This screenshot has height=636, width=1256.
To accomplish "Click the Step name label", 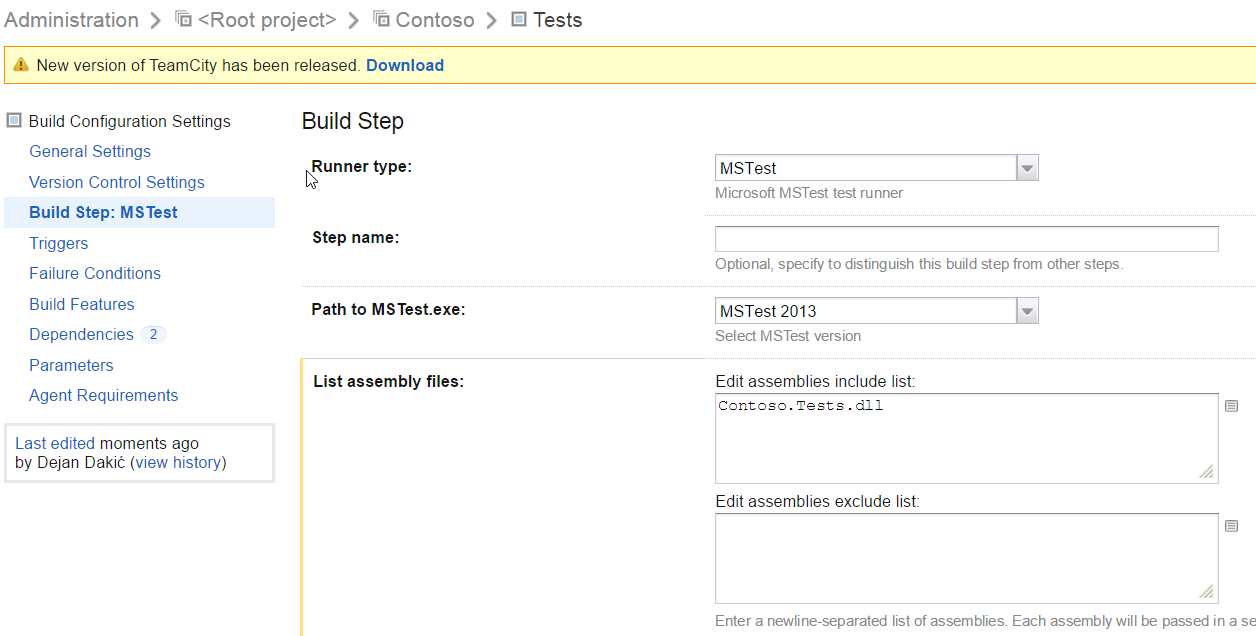I will point(356,237).
